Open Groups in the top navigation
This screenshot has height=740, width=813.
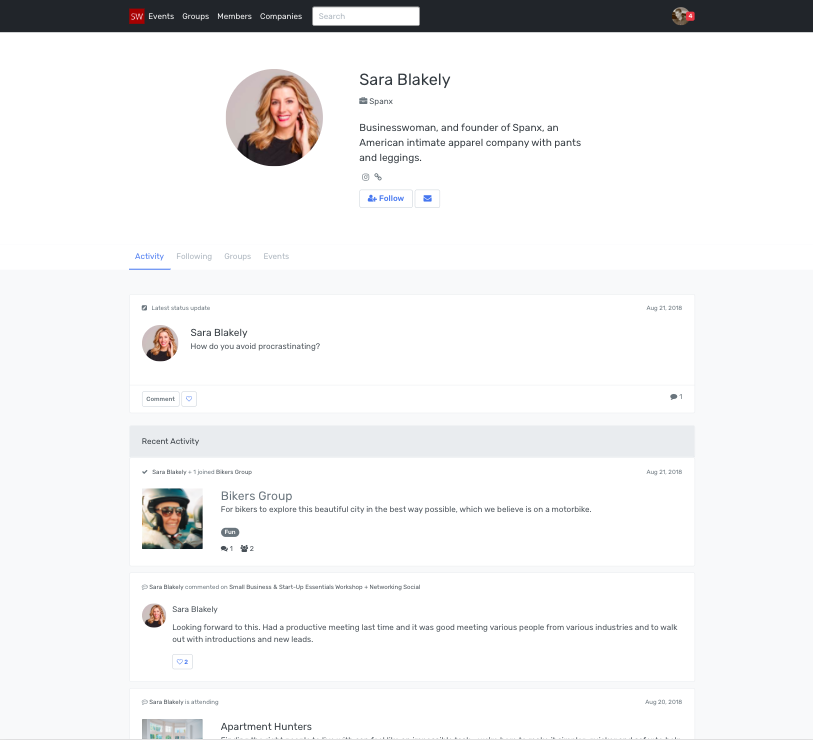click(195, 16)
